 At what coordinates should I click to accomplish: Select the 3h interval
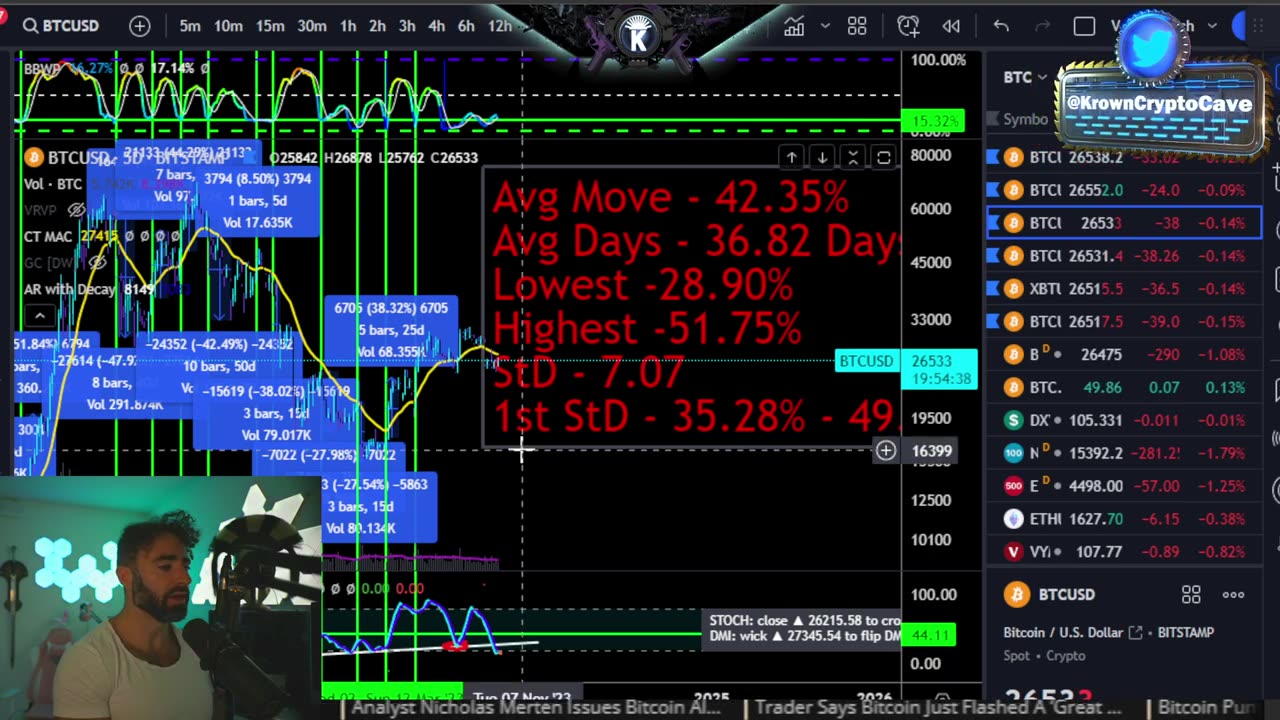tap(407, 26)
